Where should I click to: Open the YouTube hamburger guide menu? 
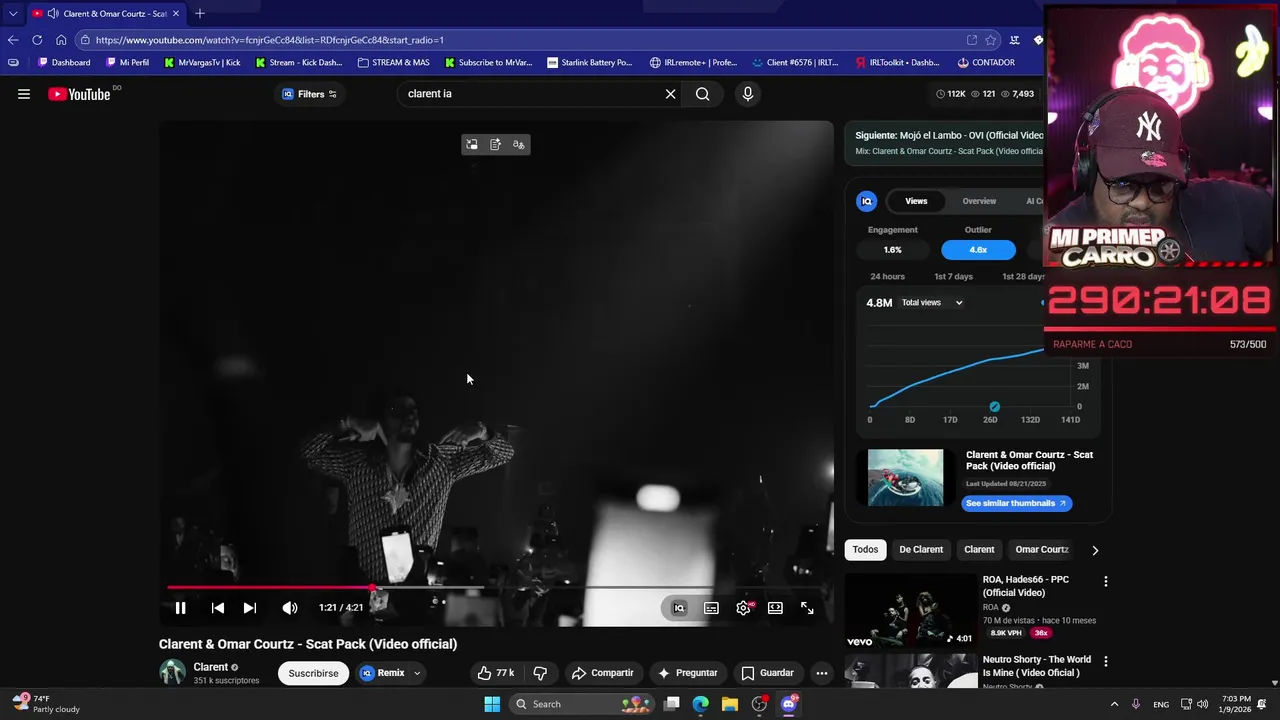pyautogui.click(x=24, y=94)
